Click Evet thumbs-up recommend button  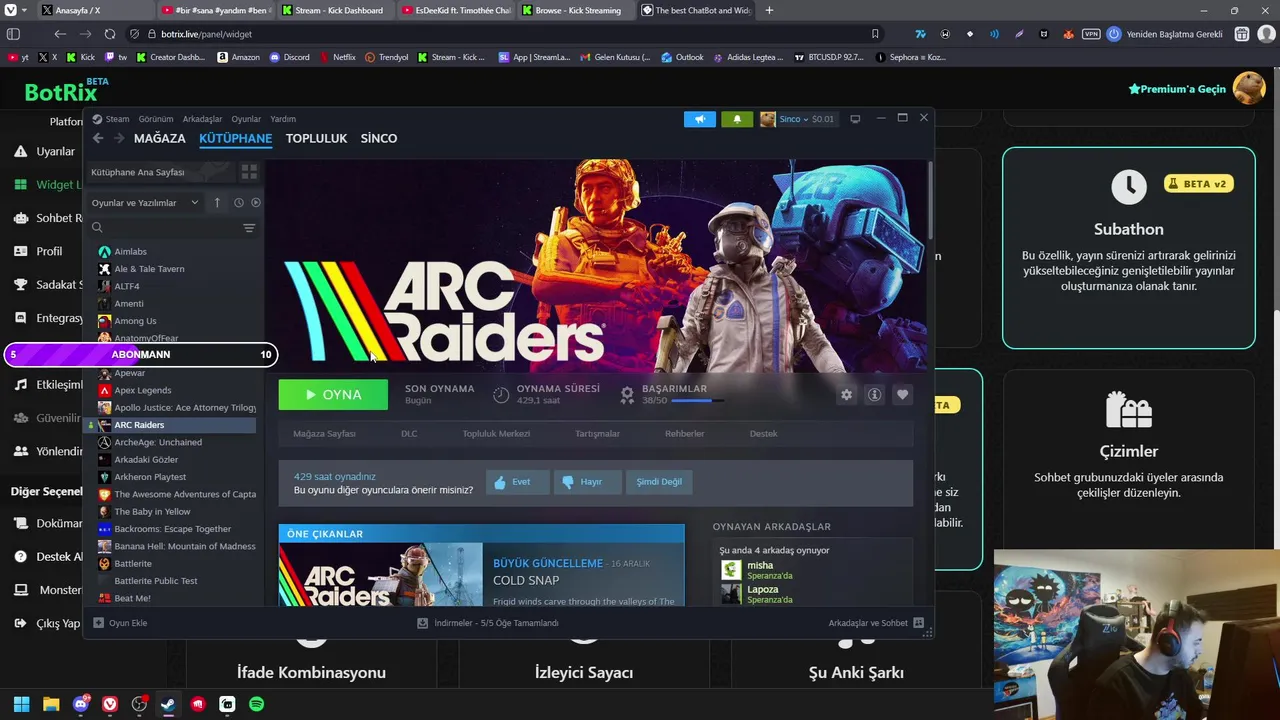coord(517,482)
